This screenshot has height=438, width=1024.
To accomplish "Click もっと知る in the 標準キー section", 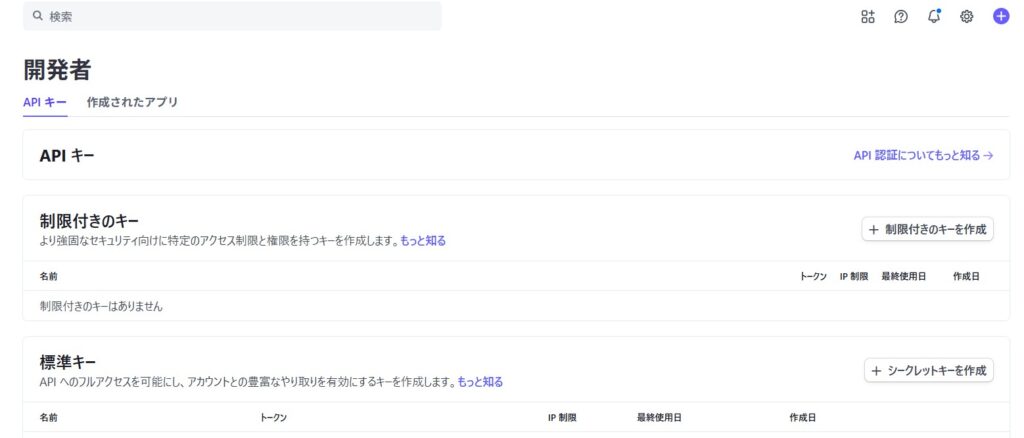I will tap(480, 382).
